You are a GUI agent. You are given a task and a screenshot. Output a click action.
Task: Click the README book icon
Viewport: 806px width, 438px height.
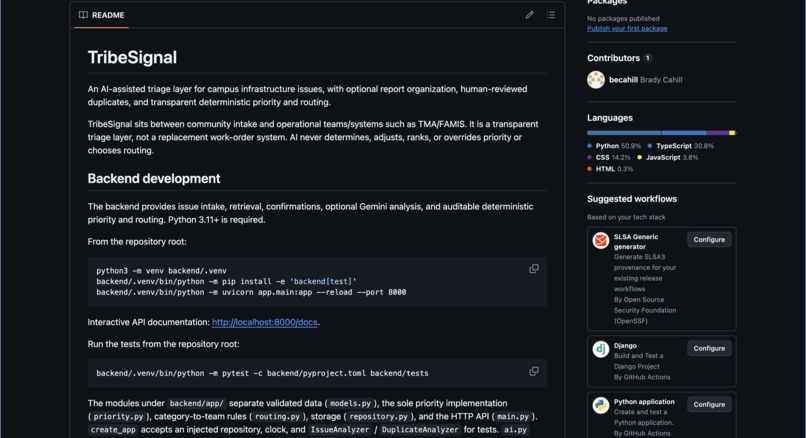tap(83, 15)
